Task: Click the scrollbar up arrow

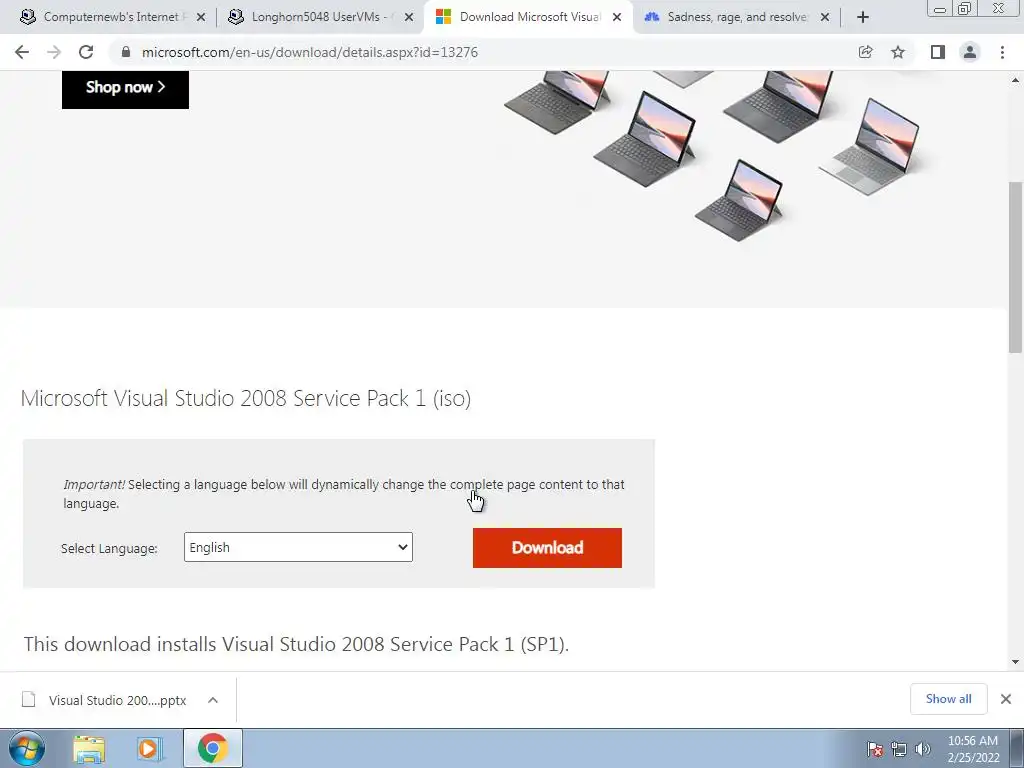Action: (1015, 80)
